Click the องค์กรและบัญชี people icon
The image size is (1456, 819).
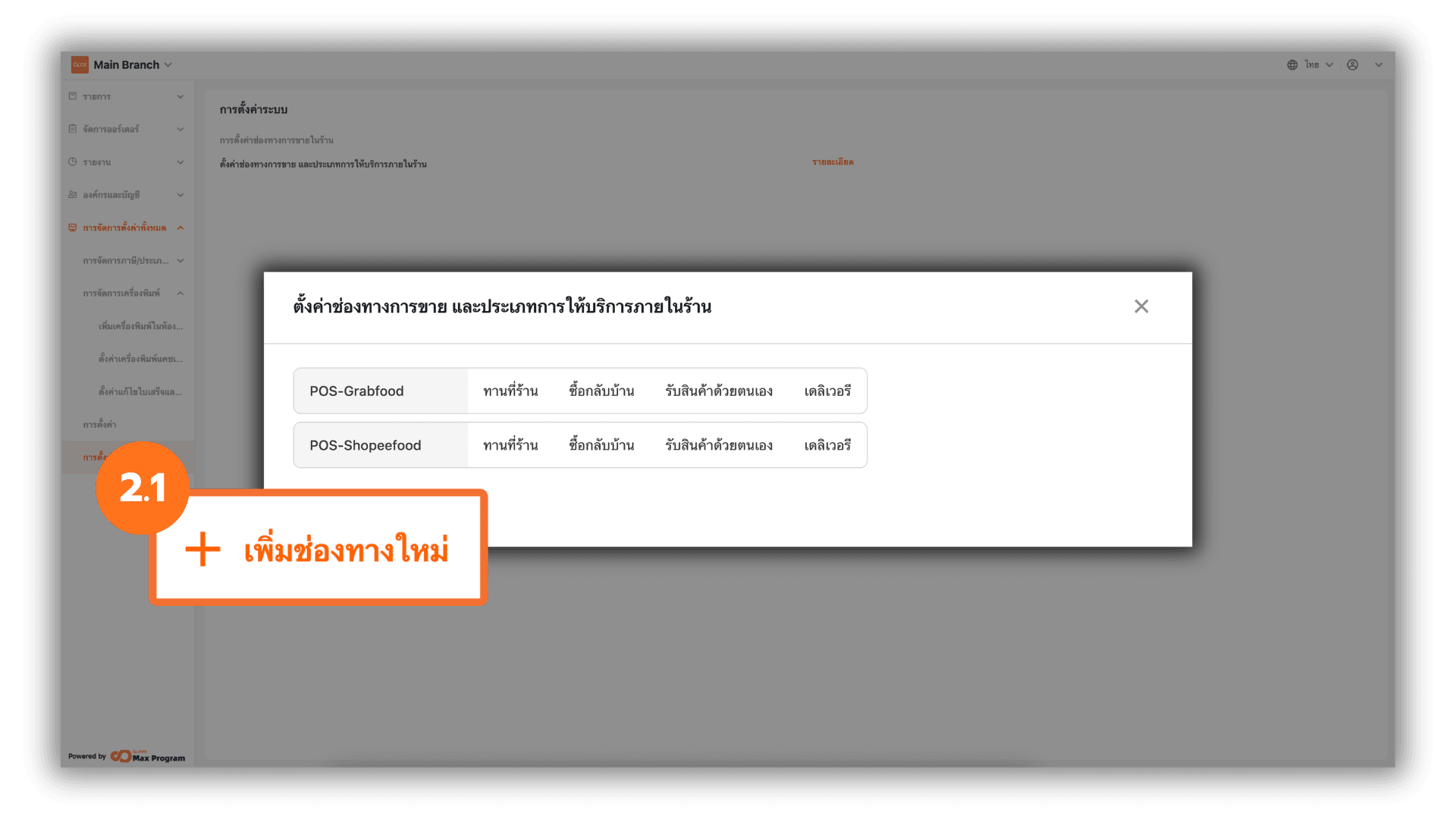73,195
